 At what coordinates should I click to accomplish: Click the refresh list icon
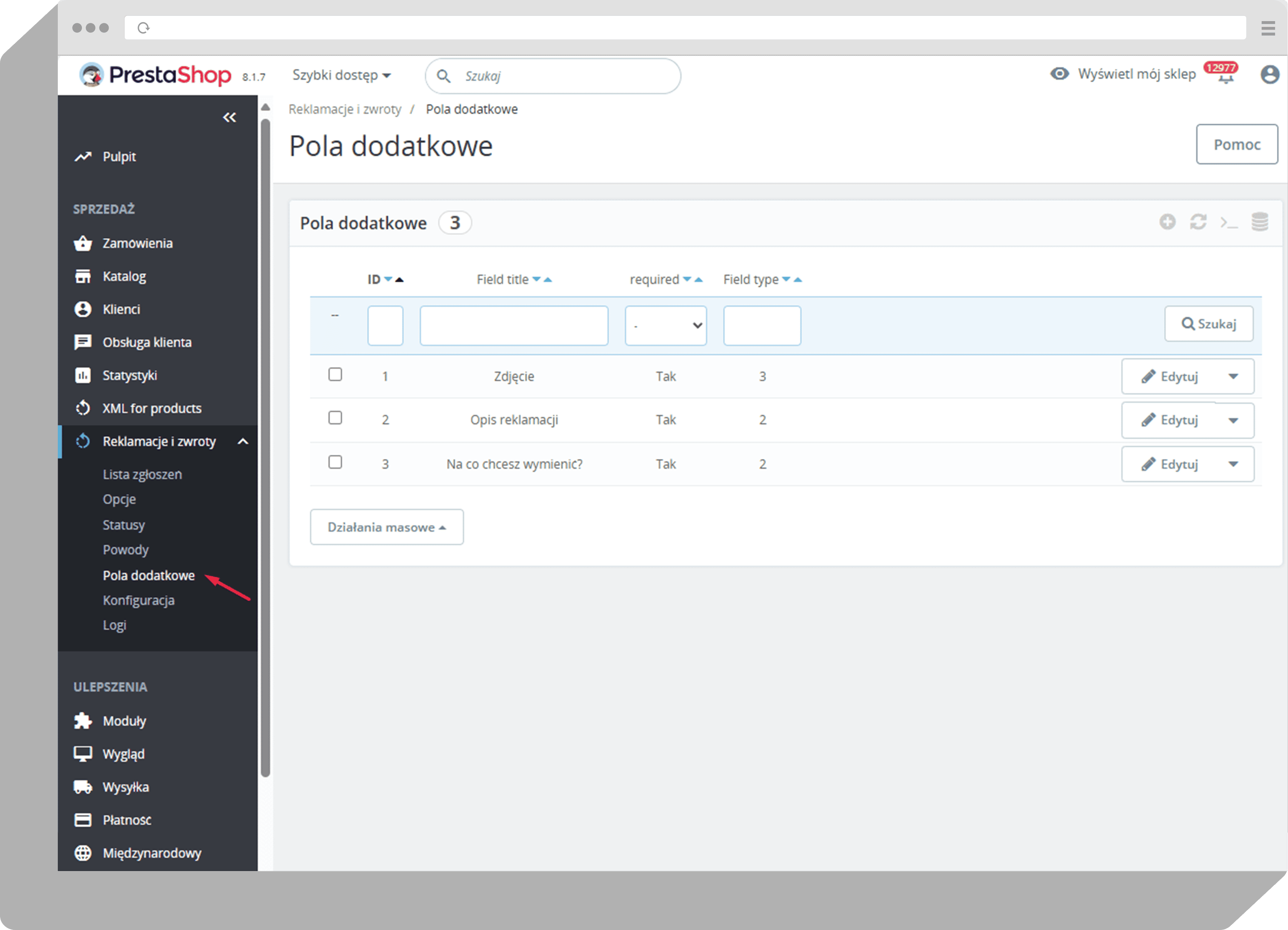1198,222
